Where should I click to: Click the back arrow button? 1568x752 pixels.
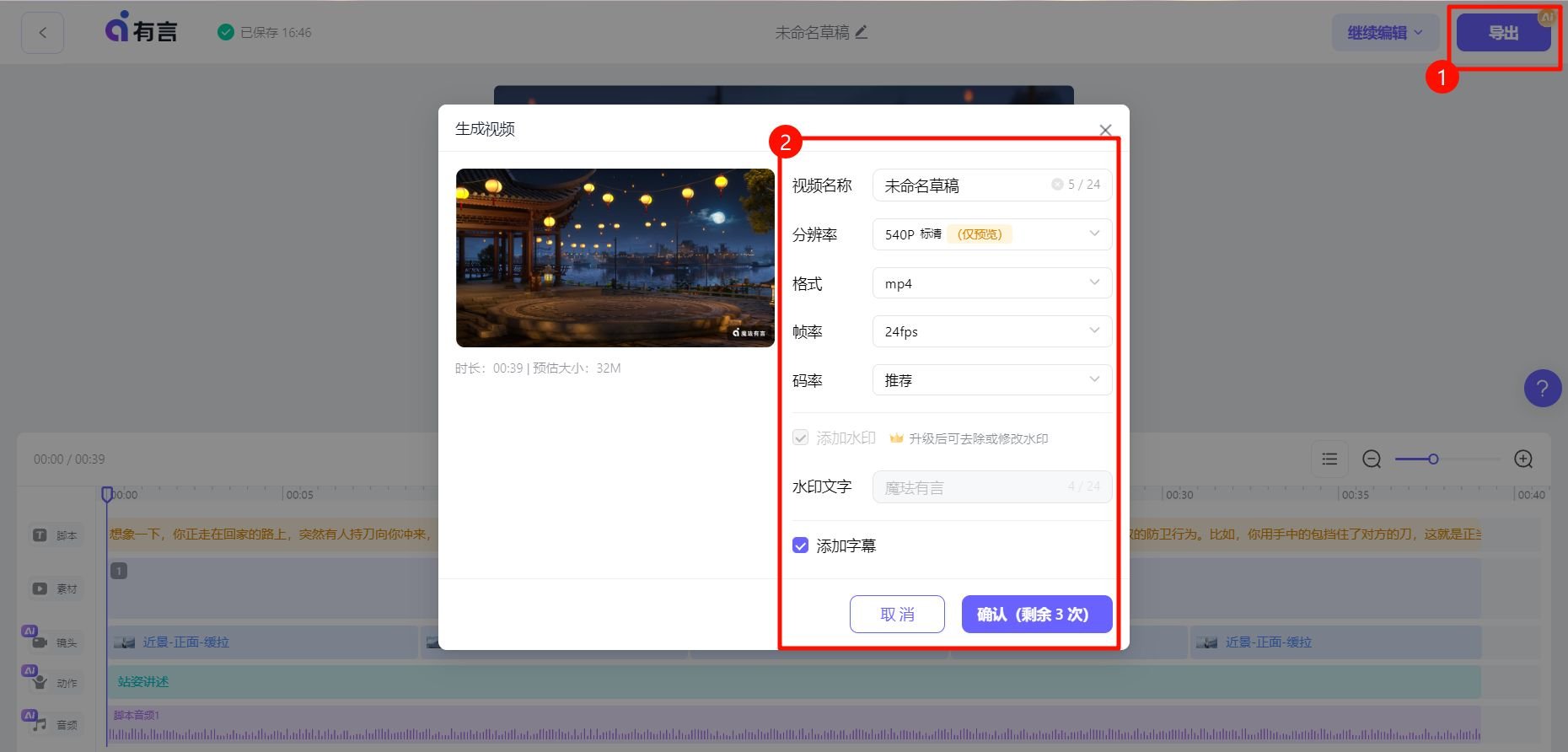click(x=42, y=33)
